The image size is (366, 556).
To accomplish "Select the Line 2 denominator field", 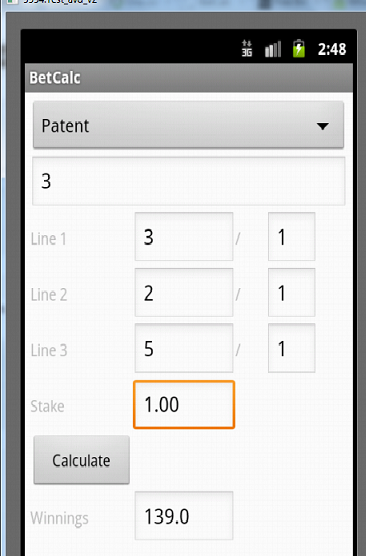I will pyautogui.click(x=292, y=292).
